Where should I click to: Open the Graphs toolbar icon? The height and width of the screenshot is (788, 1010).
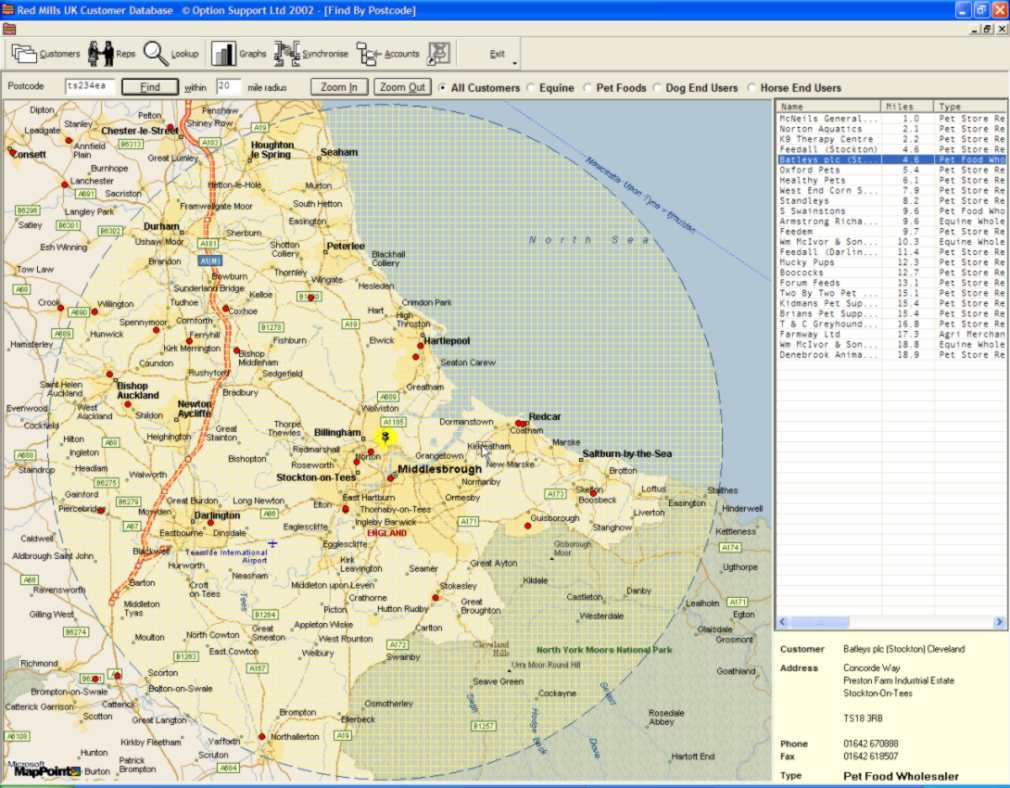224,53
